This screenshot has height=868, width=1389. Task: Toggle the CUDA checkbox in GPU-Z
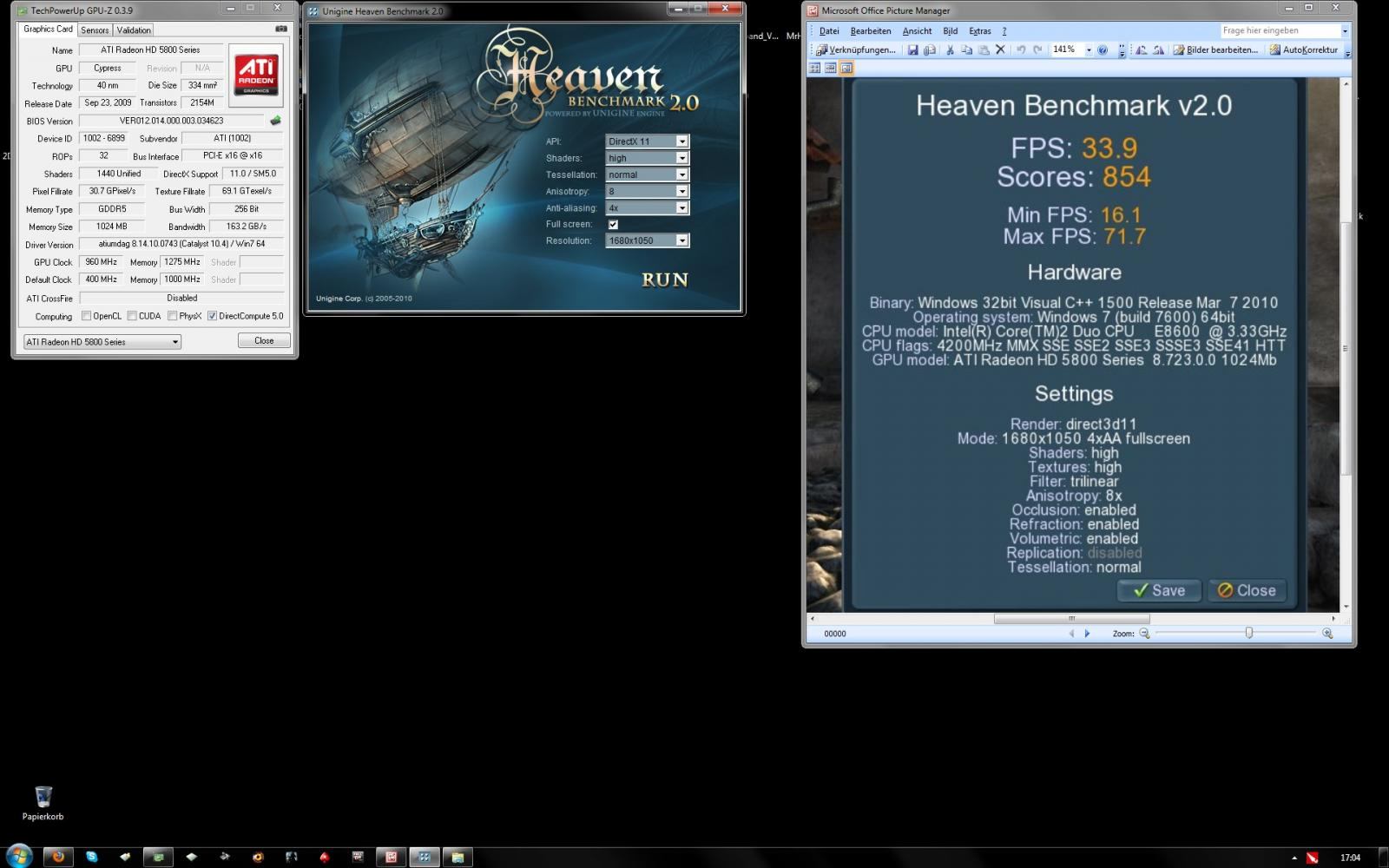132,316
